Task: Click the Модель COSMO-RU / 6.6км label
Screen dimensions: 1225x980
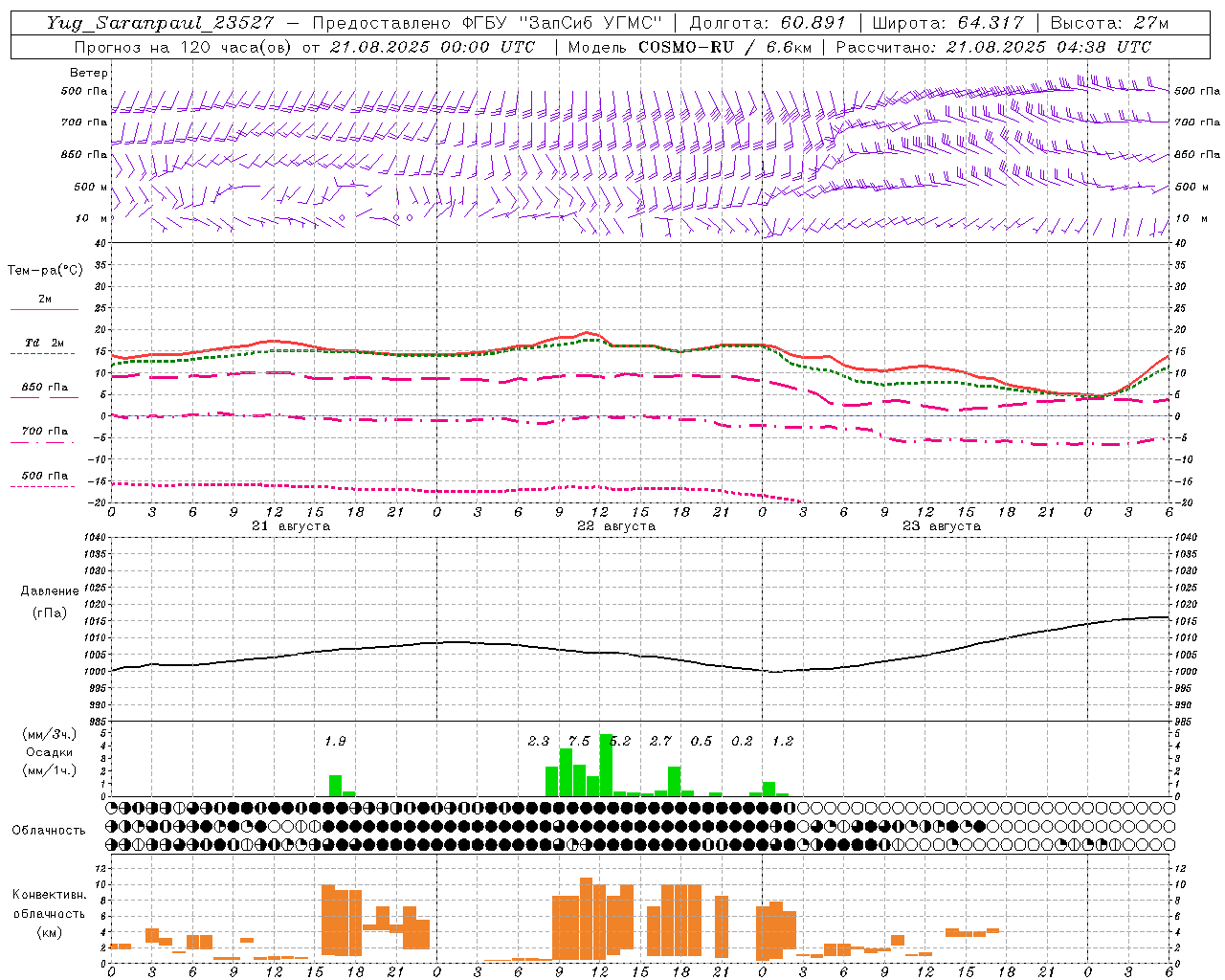Action: [689, 47]
